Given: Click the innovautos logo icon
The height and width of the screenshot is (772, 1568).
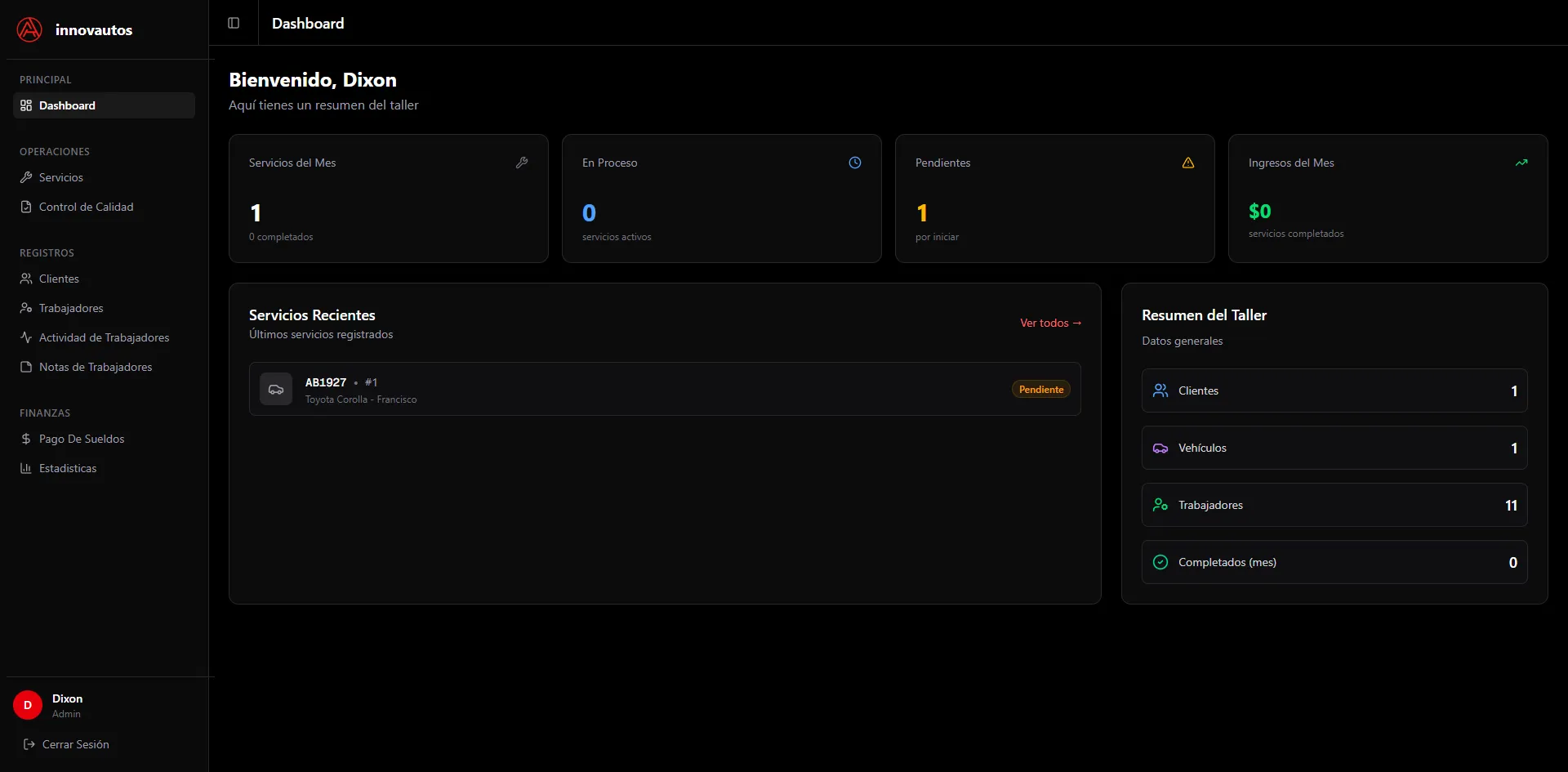Looking at the screenshot, I should (x=29, y=30).
